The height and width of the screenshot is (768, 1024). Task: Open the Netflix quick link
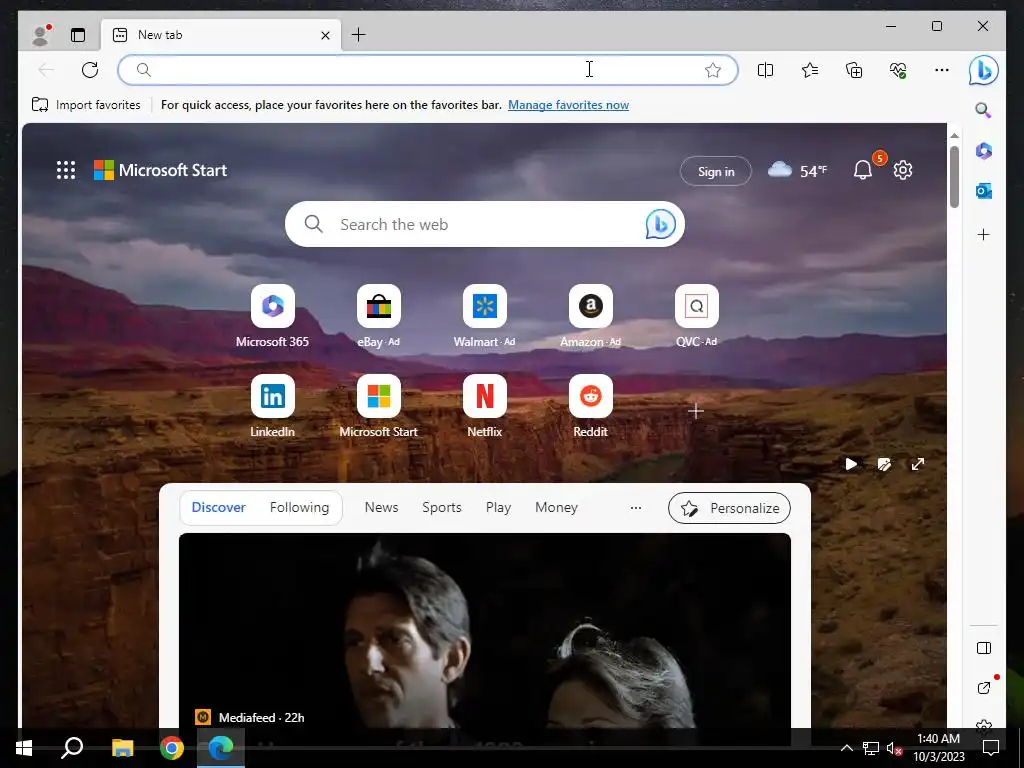click(x=485, y=406)
